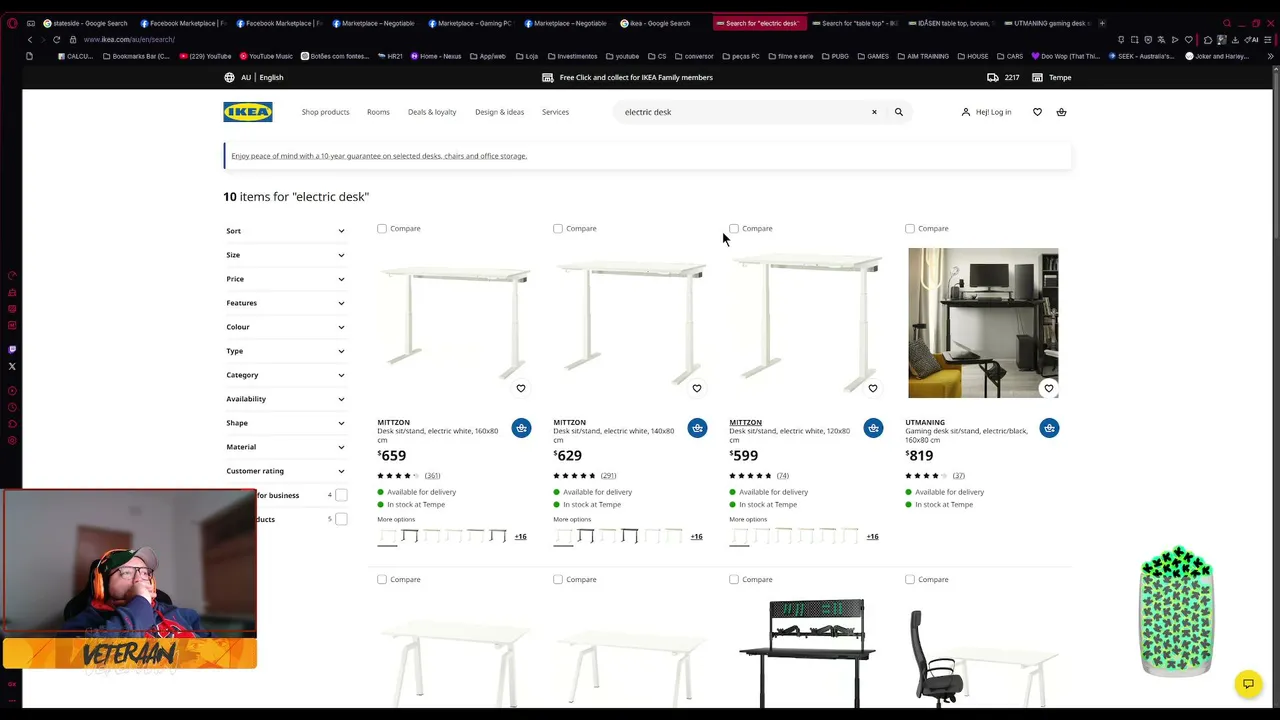Viewport: 1280px width, 720px height.
Task: Add the $629 MITTZON desk to cart
Action: point(697,428)
